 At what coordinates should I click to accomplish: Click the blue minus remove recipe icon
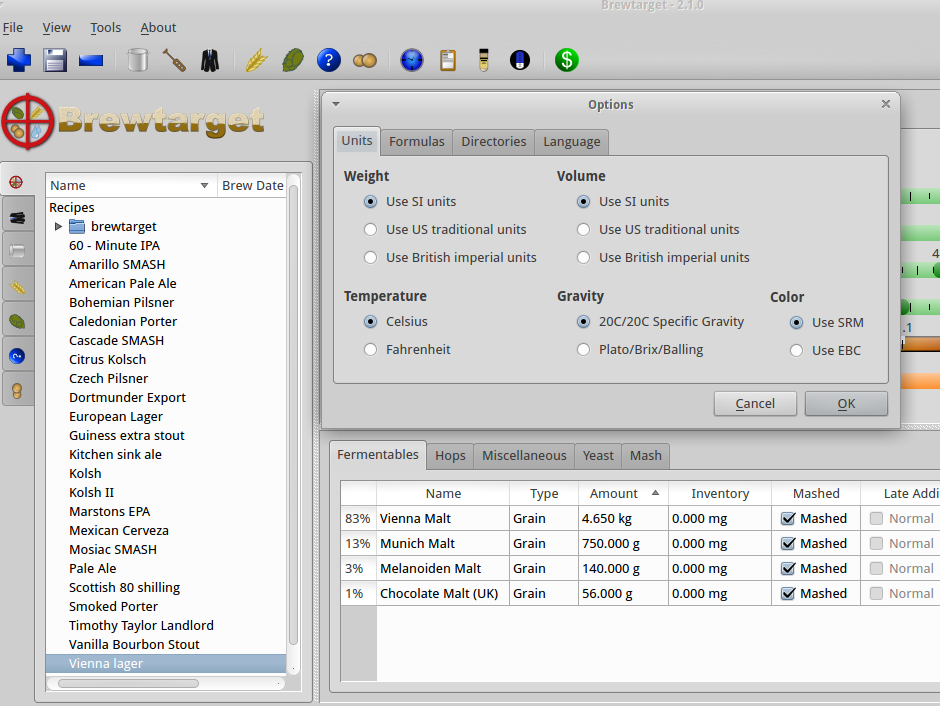click(91, 61)
